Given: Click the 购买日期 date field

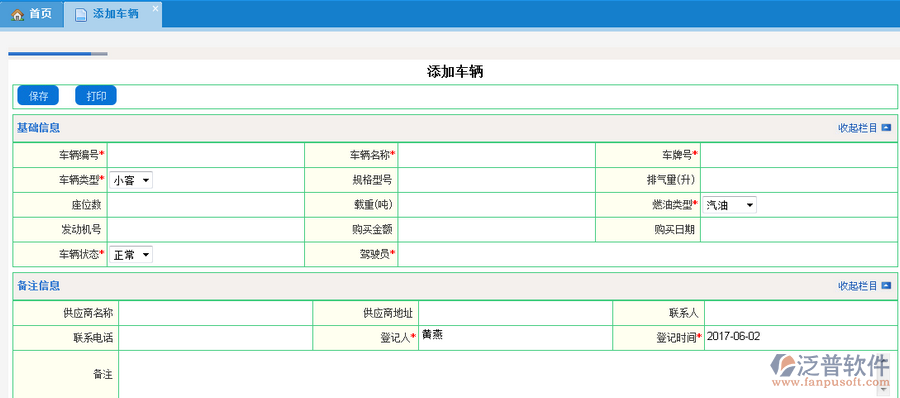Looking at the screenshot, I should [798, 230].
